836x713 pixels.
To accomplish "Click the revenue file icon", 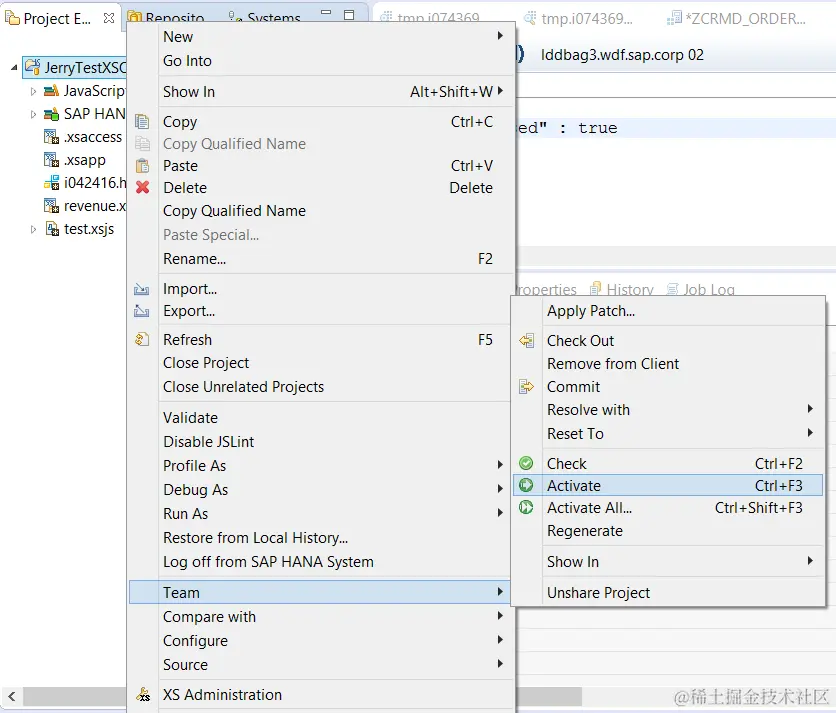I will pyautogui.click(x=51, y=206).
